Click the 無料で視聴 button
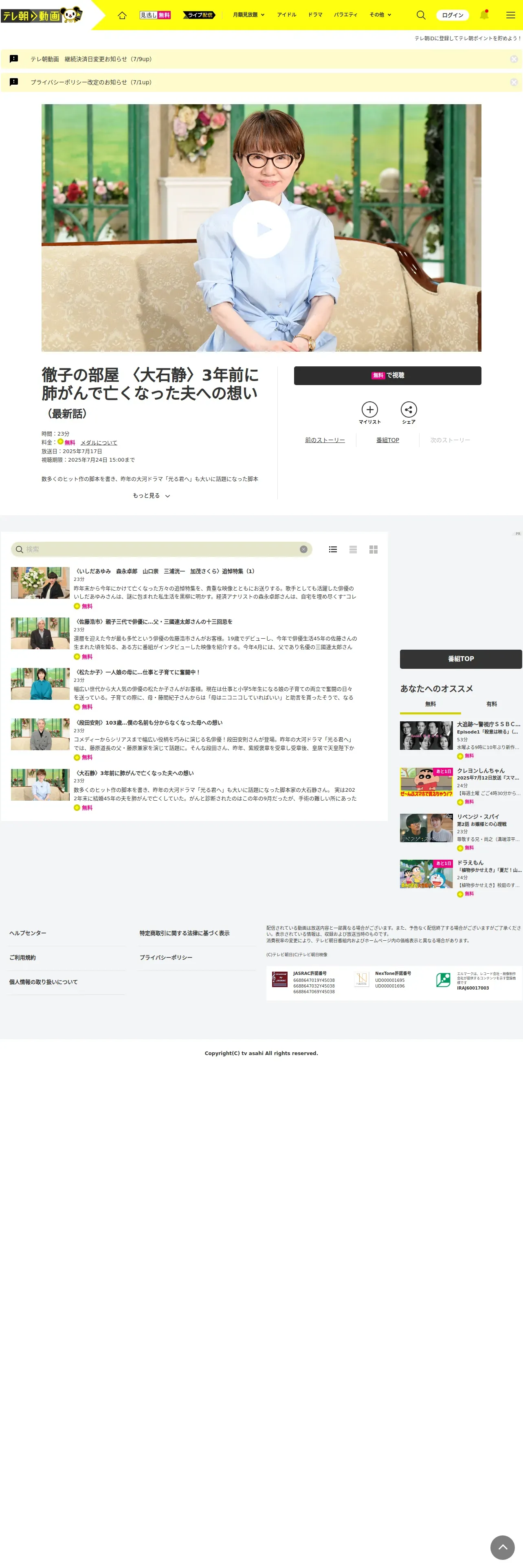 [387, 376]
